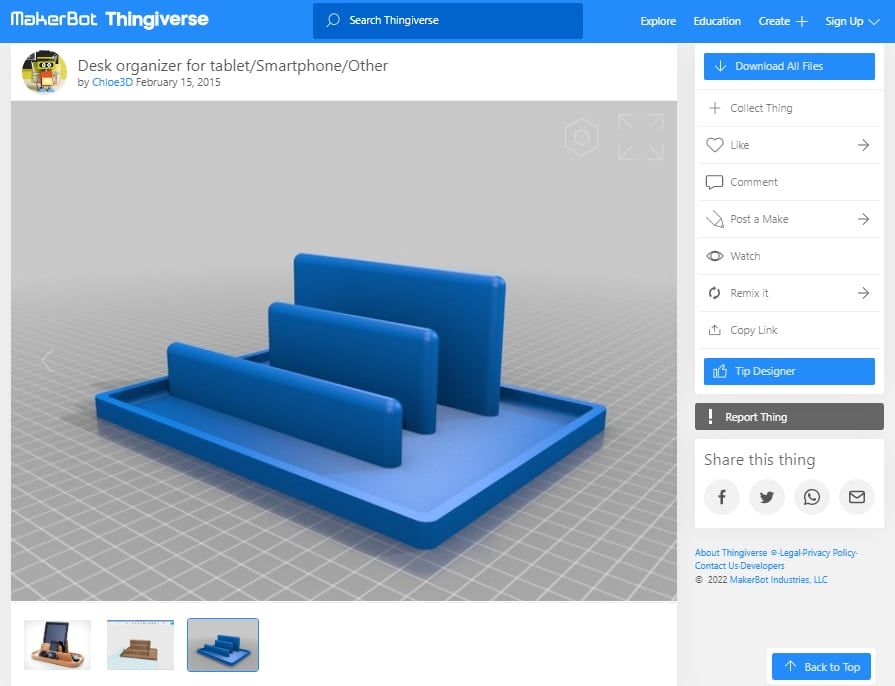Select the third blue render thumbnail
This screenshot has width=895, height=686.
pos(222,645)
